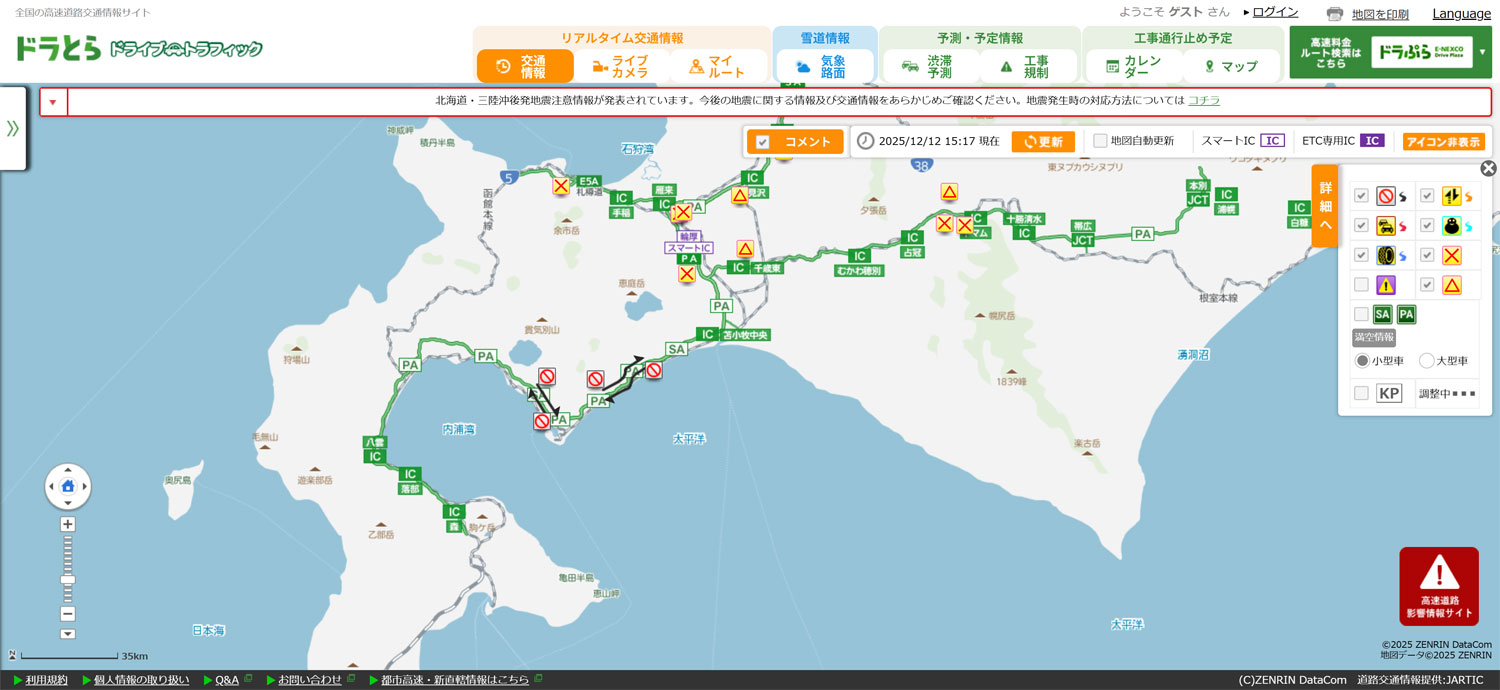This screenshot has width=1500, height=690.
Task: Click the red 高速道路影響情報サイト warning icon
Action: (1438, 586)
